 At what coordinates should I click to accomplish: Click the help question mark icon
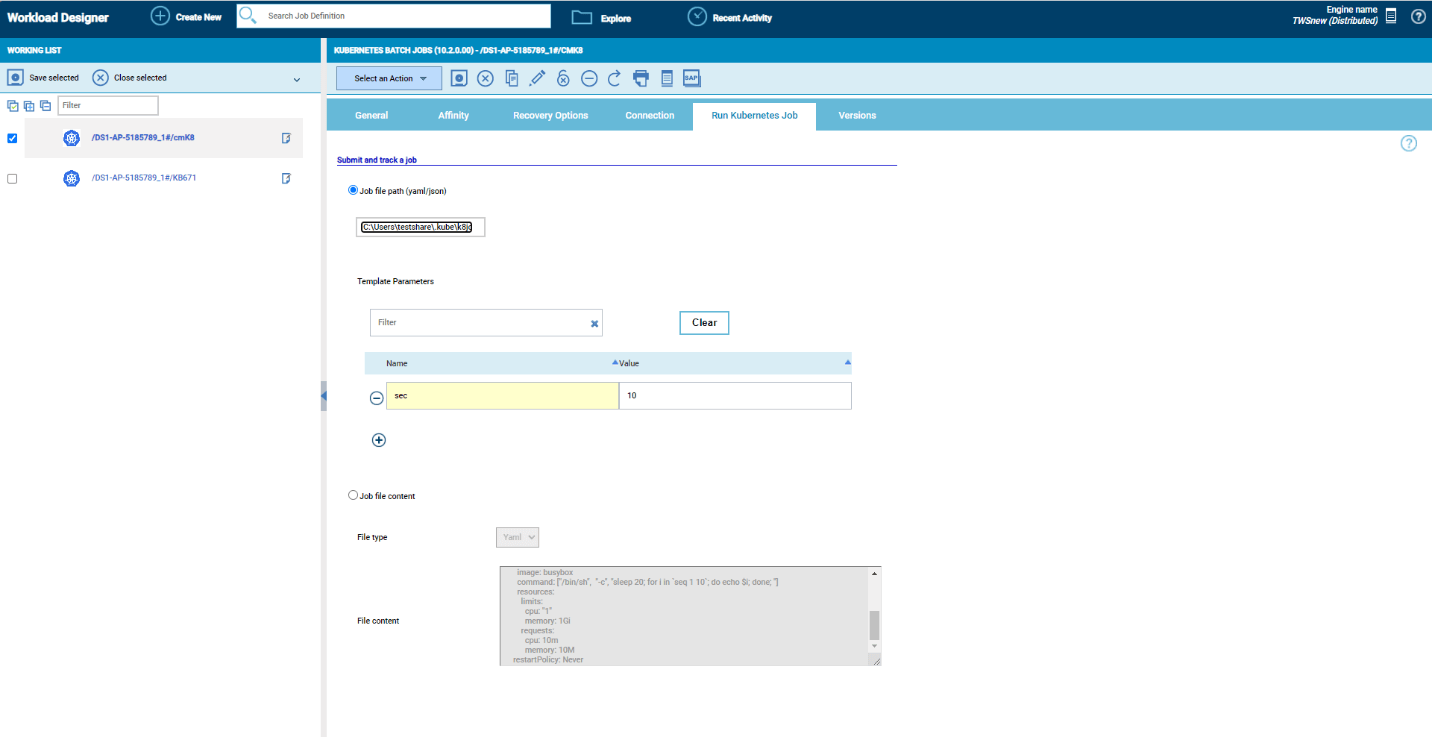click(x=1418, y=16)
